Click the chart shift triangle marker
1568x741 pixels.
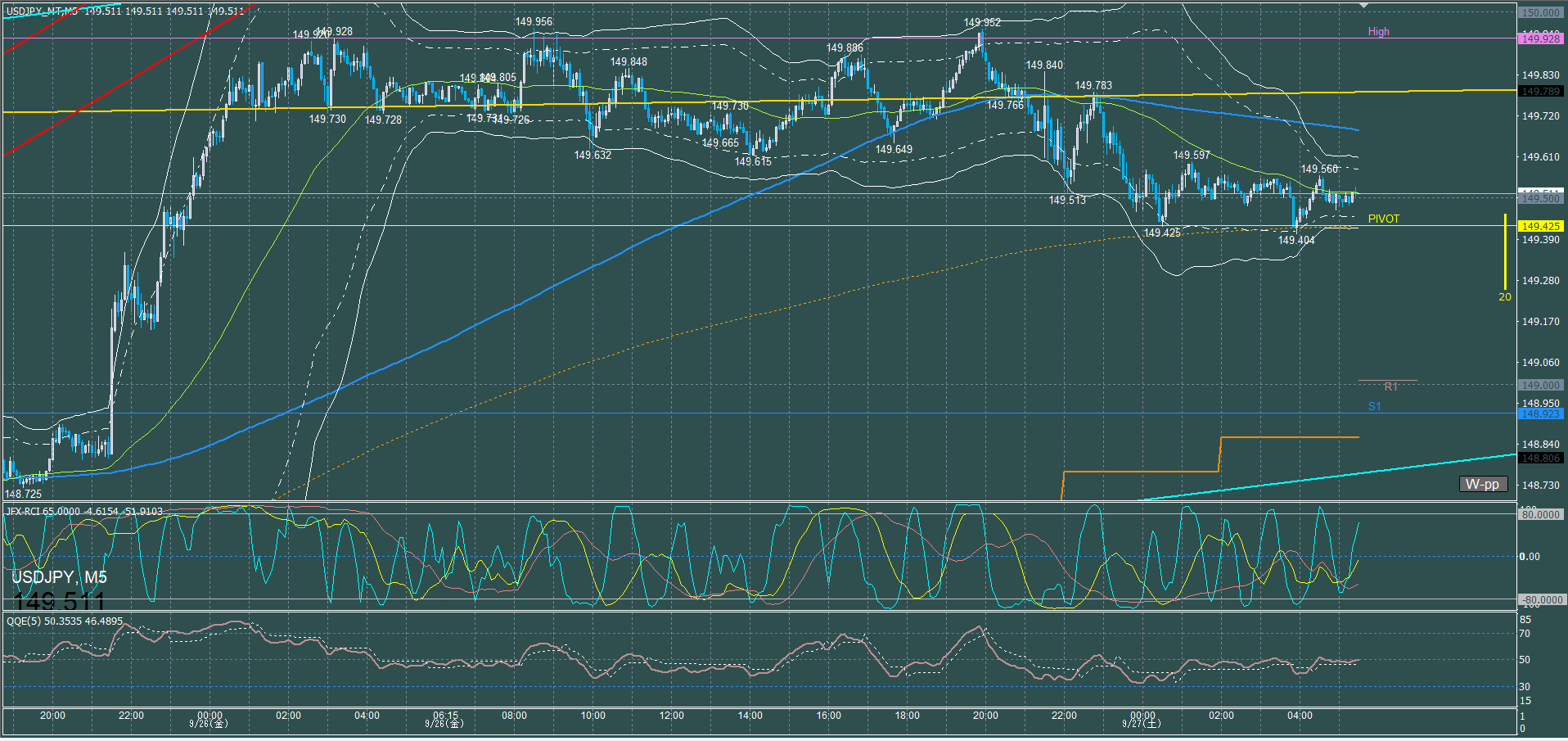tap(1363, 6)
